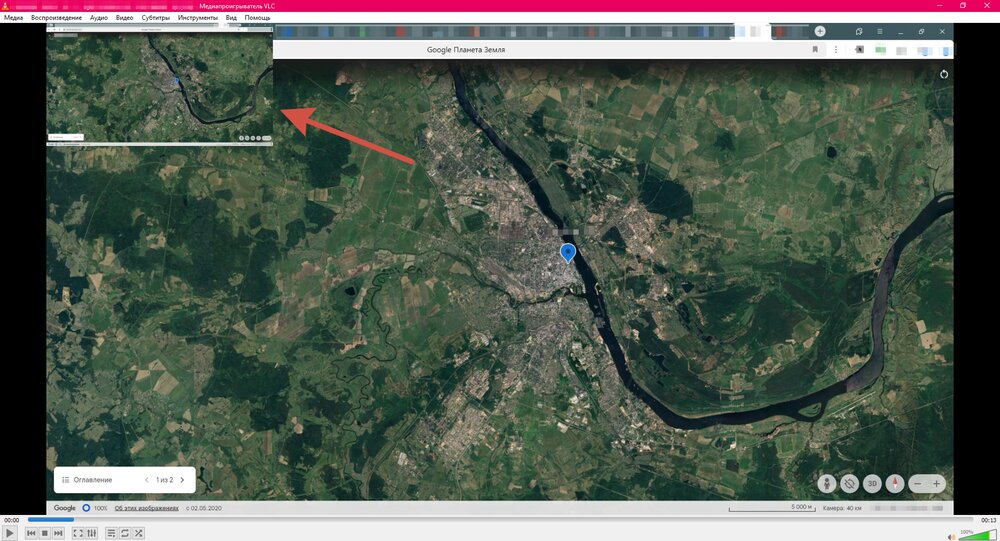The width and height of the screenshot is (1000, 541).
Task: Open the Воспроизведение menu
Action: point(57,18)
